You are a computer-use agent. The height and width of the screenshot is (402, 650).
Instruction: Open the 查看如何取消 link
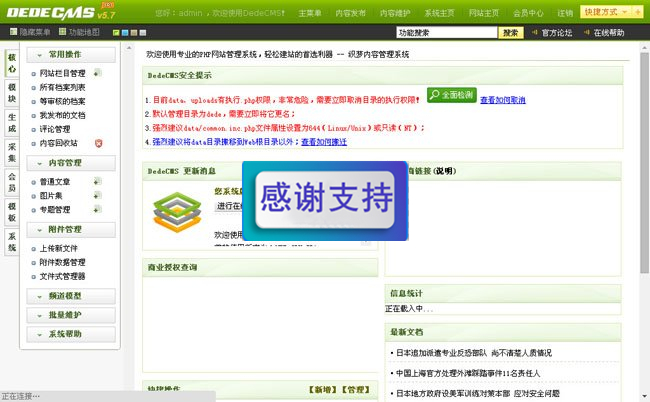pyautogui.click(x=503, y=100)
